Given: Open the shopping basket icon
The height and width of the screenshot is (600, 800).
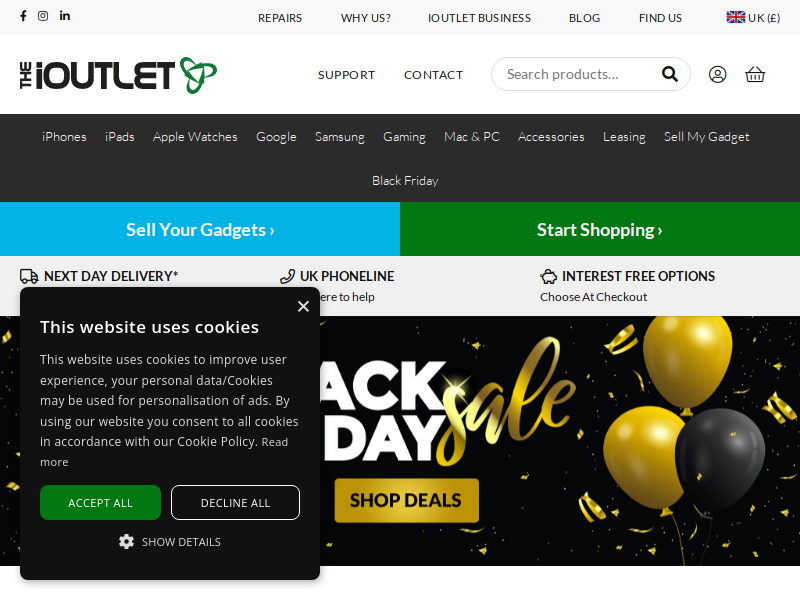Looking at the screenshot, I should 755,74.
